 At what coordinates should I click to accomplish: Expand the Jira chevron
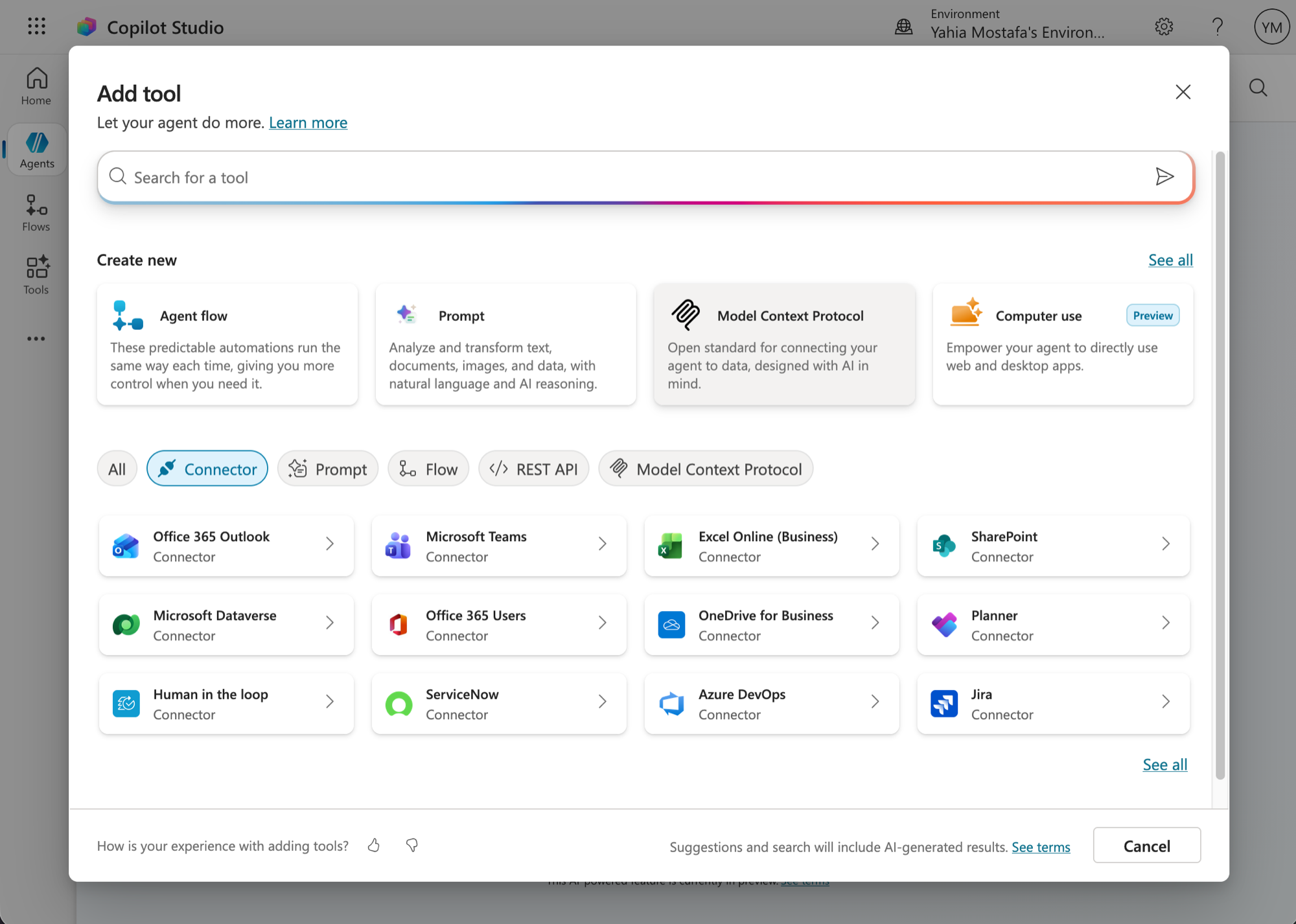(x=1166, y=701)
